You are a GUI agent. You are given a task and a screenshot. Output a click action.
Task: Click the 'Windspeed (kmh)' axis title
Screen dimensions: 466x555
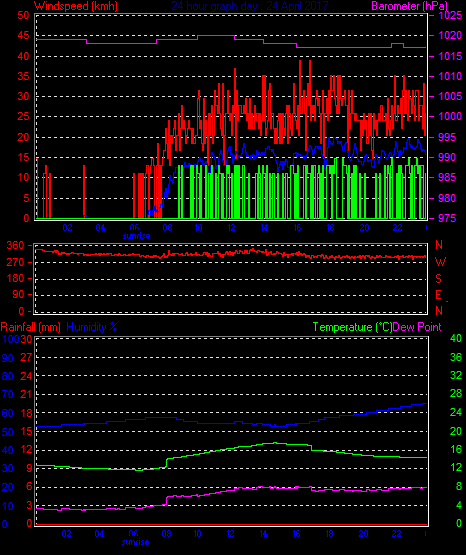coord(76,6)
